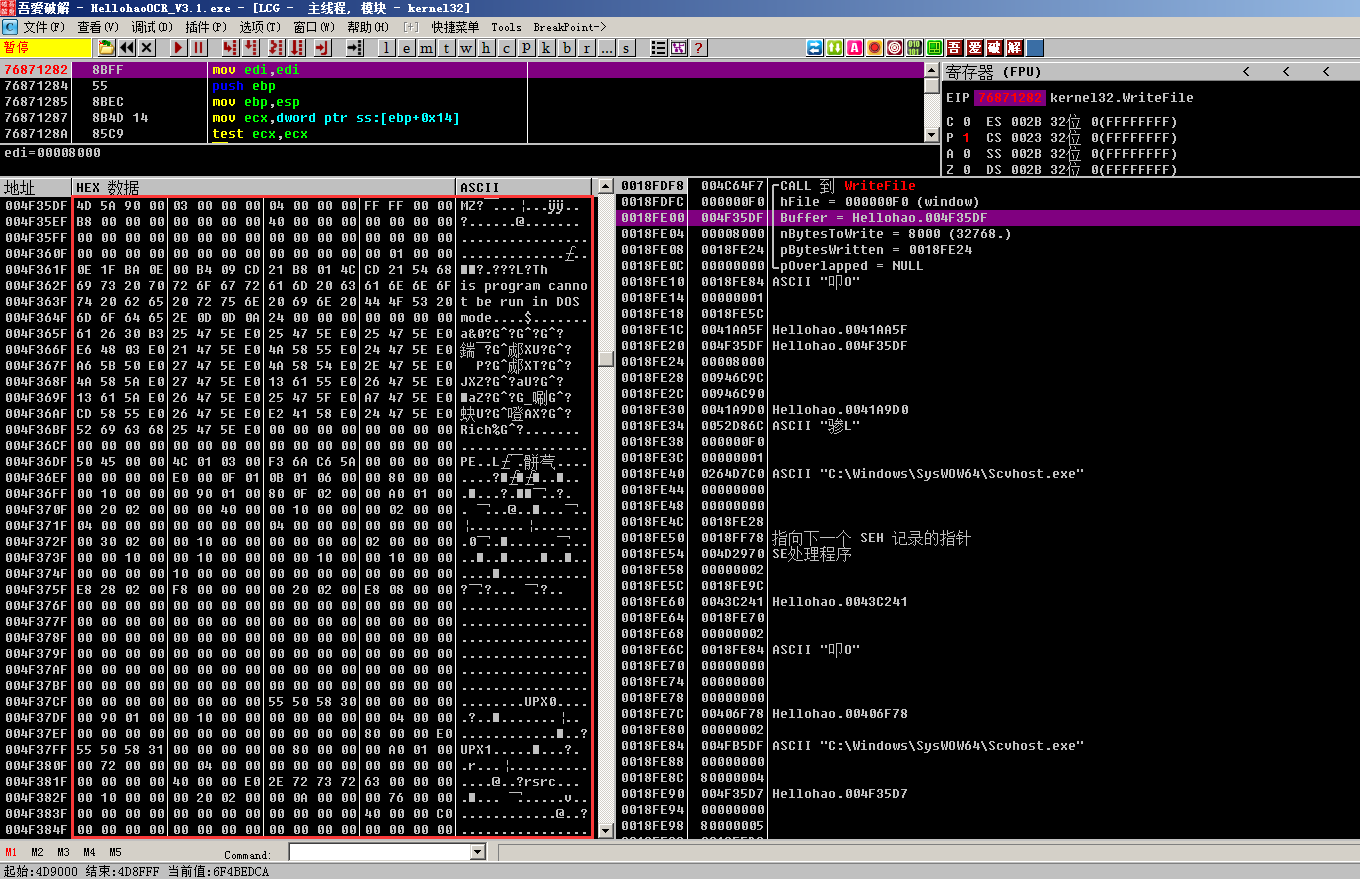This screenshot has height=880, width=1360.
Task: Select memory dump tab M3
Action: (x=63, y=852)
